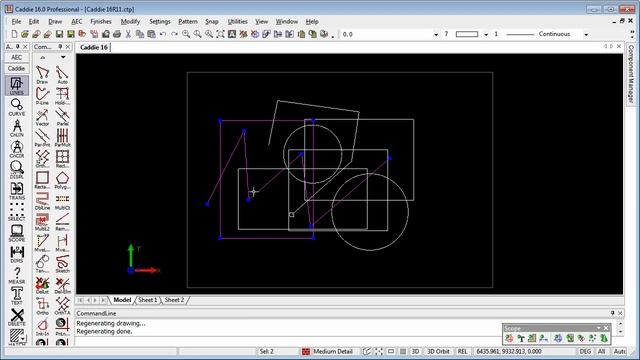Toggle the All status bar setting

(602, 351)
